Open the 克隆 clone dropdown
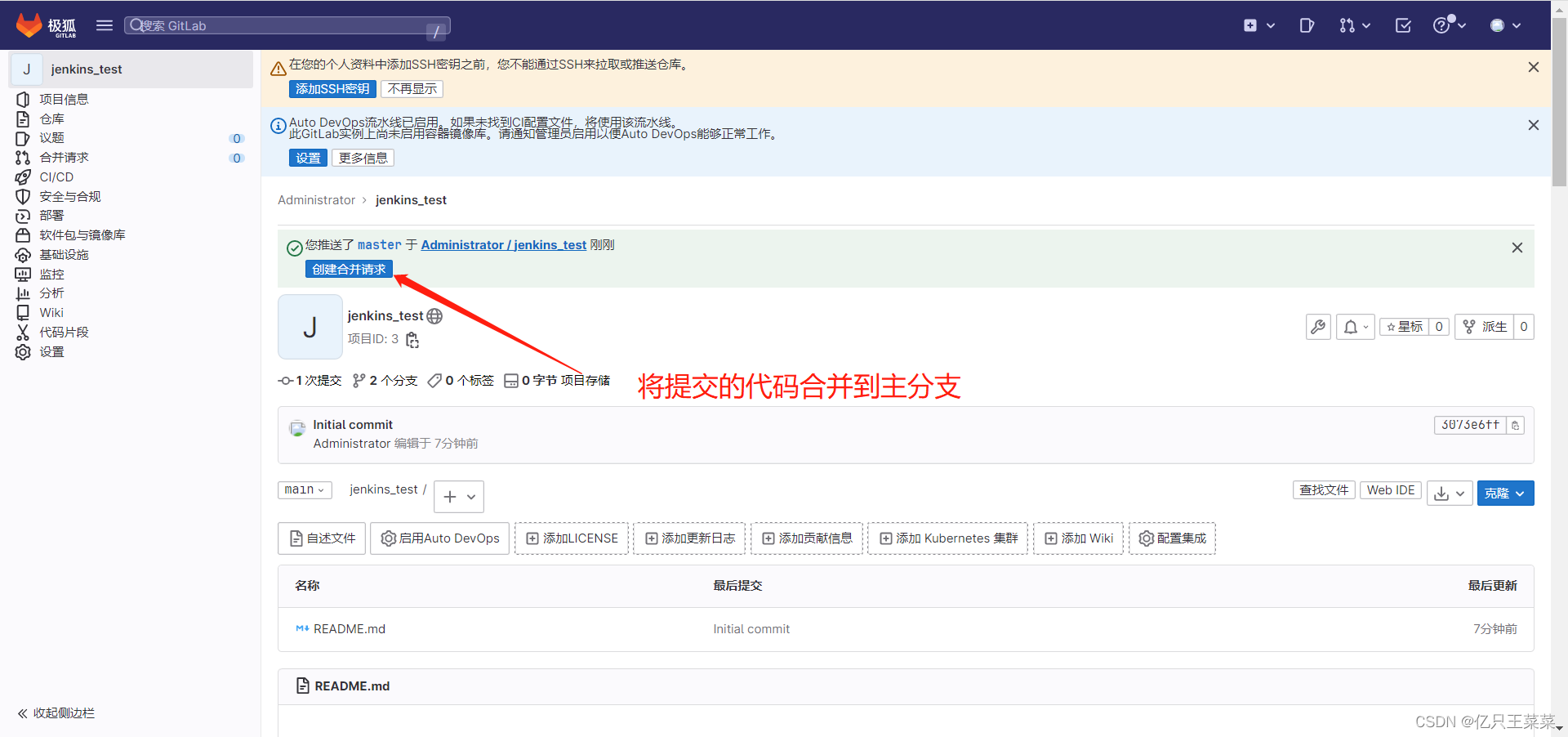The image size is (1568, 737). click(1505, 494)
